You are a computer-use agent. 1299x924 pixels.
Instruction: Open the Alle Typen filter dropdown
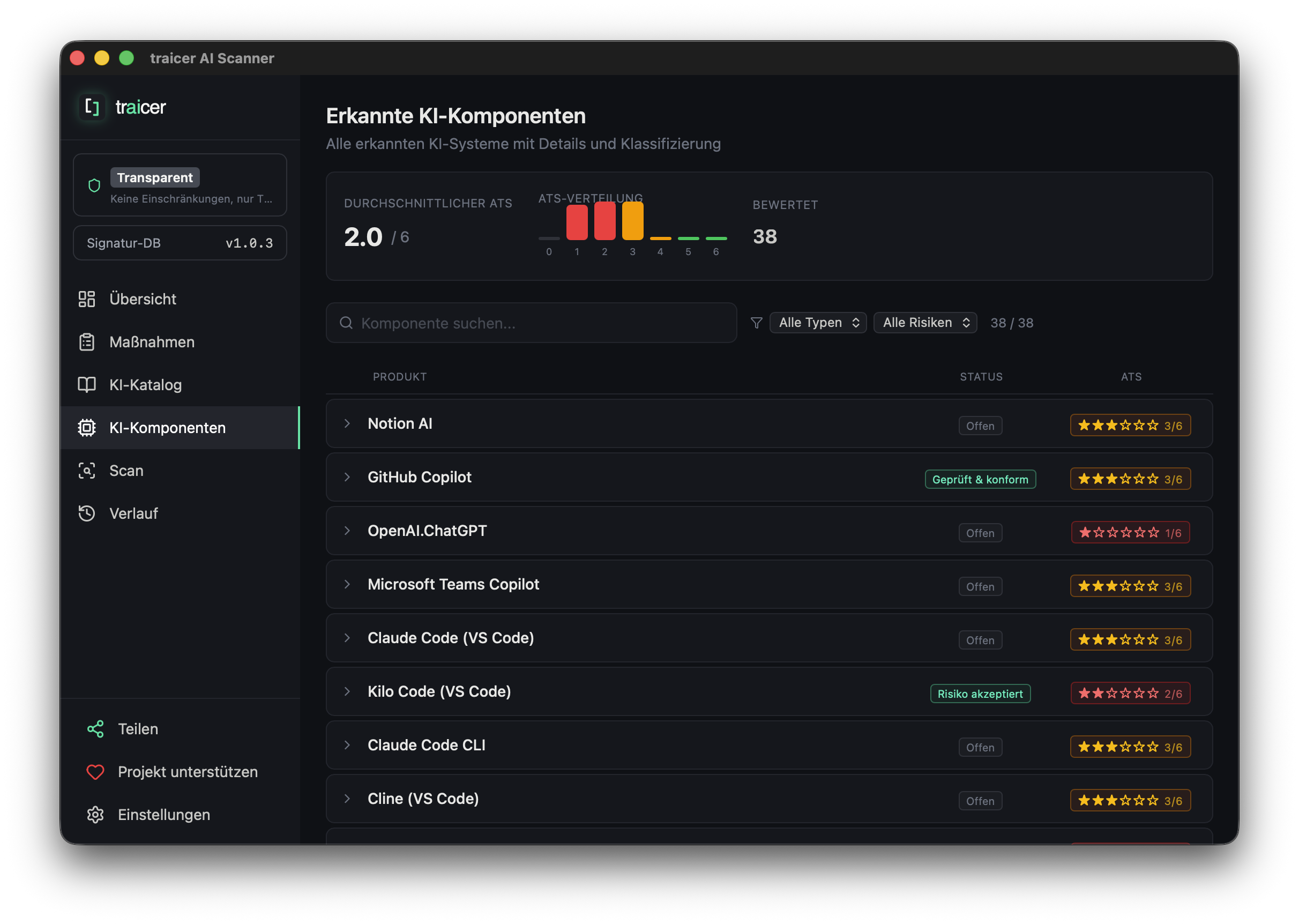pos(817,323)
